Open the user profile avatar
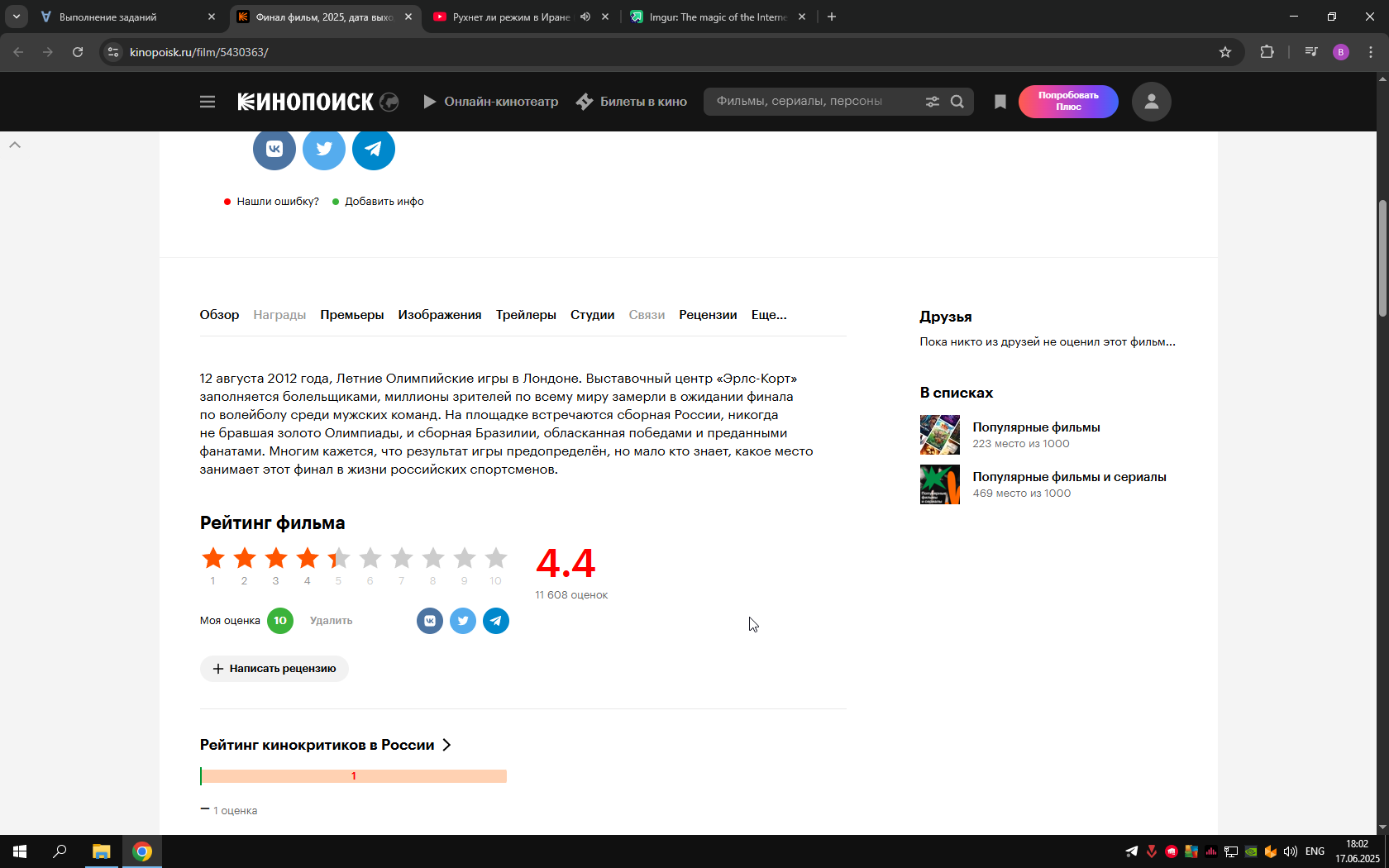The height and width of the screenshot is (868, 1389). [x=1152, y=102]
